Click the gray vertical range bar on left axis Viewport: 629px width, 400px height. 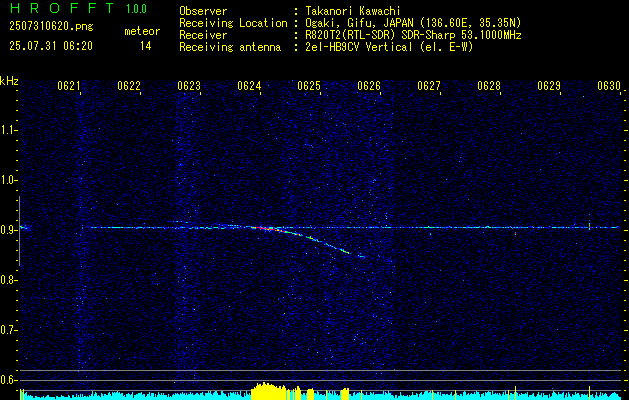20,231
